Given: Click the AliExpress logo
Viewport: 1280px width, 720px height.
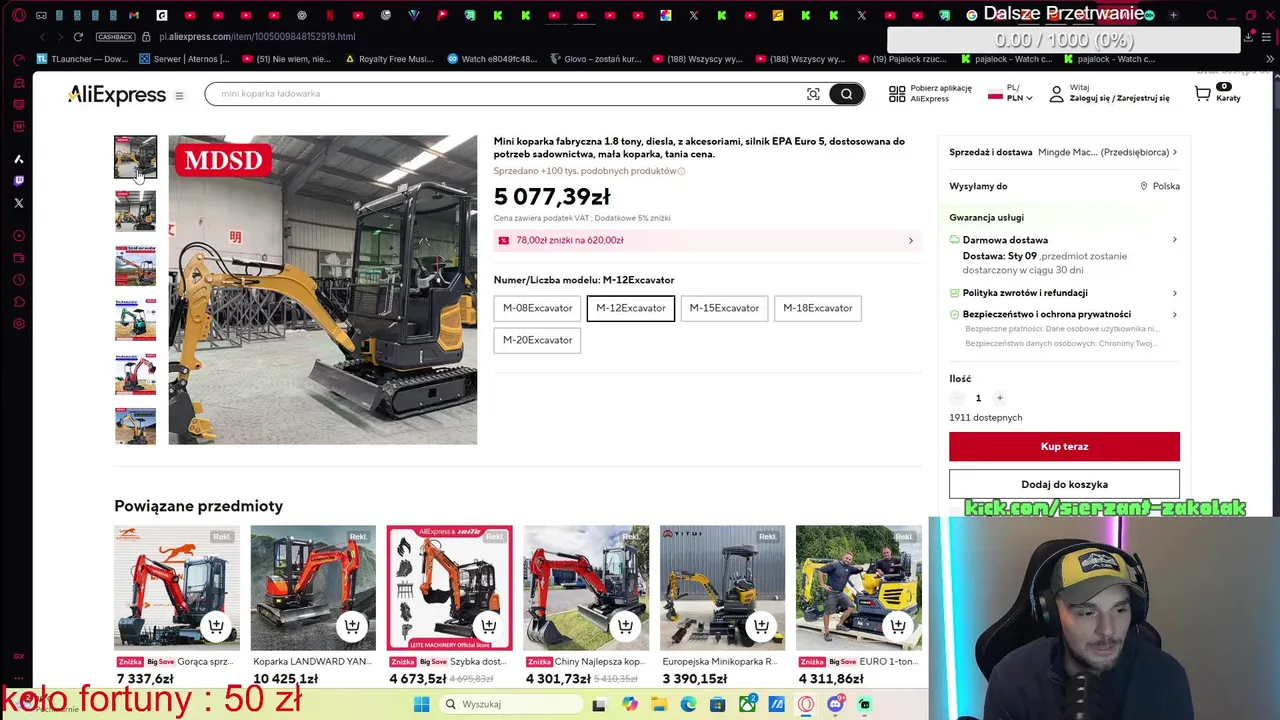Looking at the screenshot, I should (x=117, y=95).
